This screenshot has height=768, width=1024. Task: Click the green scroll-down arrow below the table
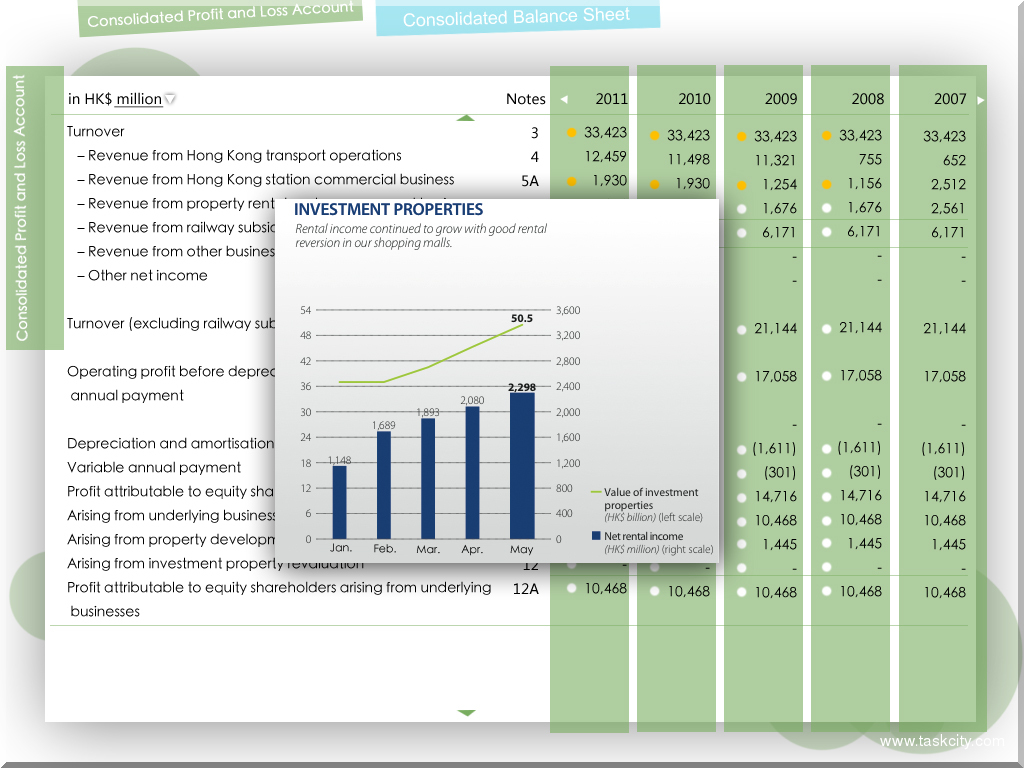coord(466,713)
